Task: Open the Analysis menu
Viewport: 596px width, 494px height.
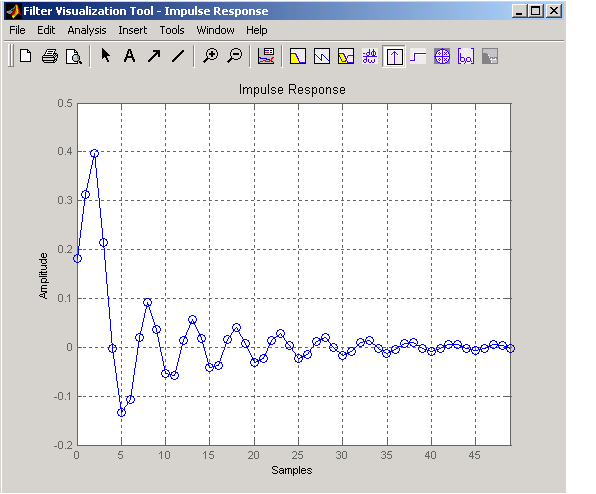Action: [87, 30]
